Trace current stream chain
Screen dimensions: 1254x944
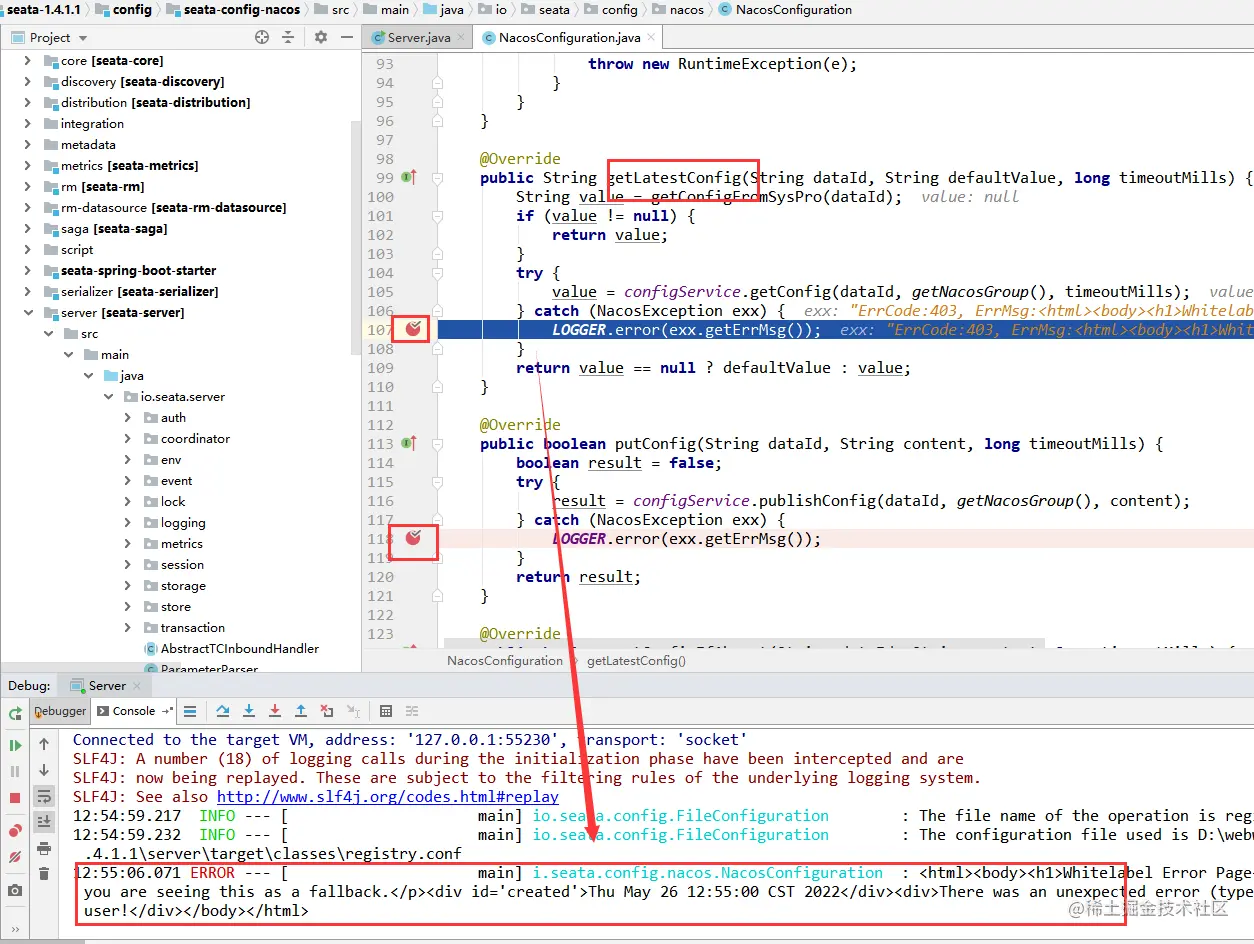[412, 711]
